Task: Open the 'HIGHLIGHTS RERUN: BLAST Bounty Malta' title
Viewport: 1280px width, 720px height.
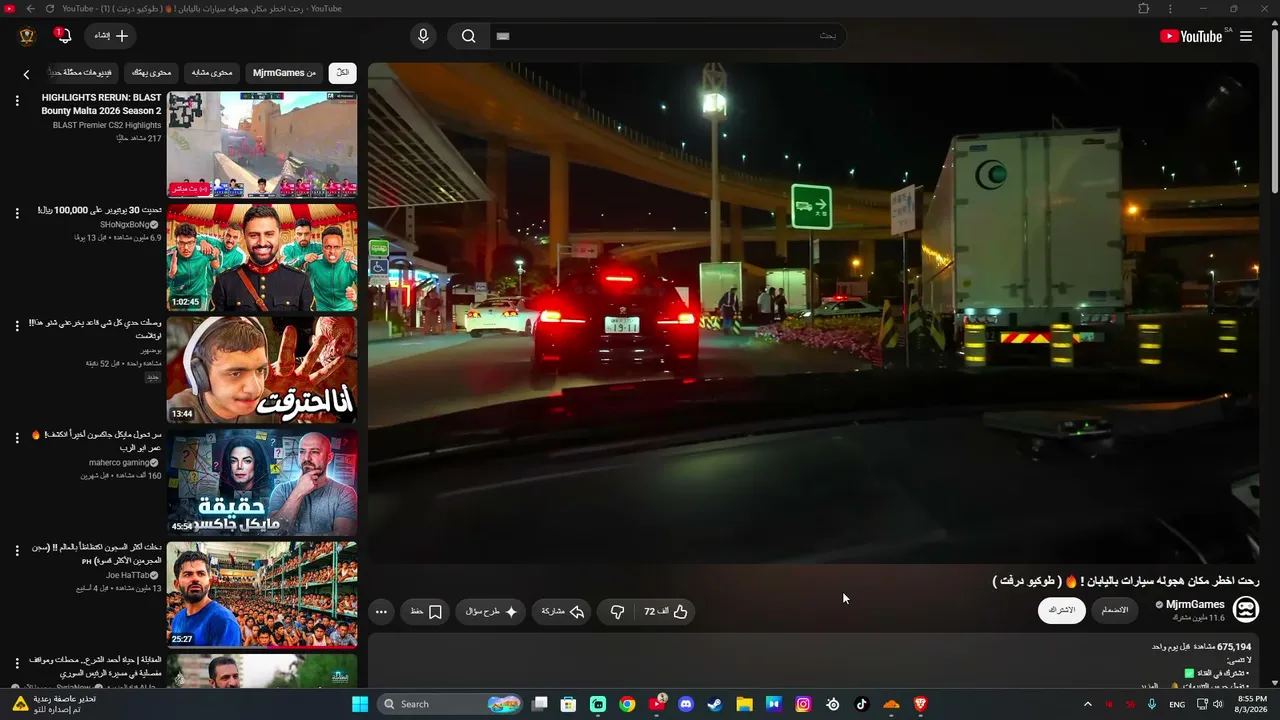Action: pos(101,104)
